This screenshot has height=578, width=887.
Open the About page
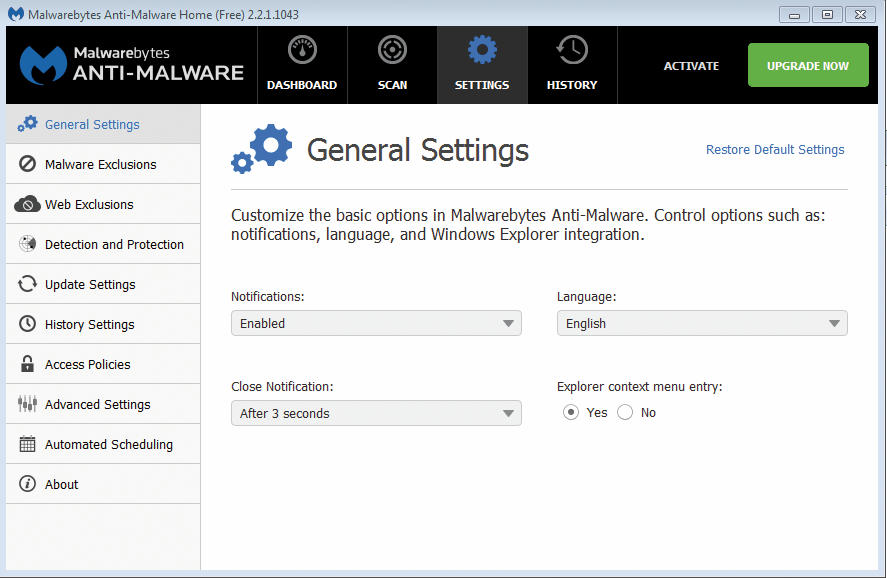click(103, 484)
